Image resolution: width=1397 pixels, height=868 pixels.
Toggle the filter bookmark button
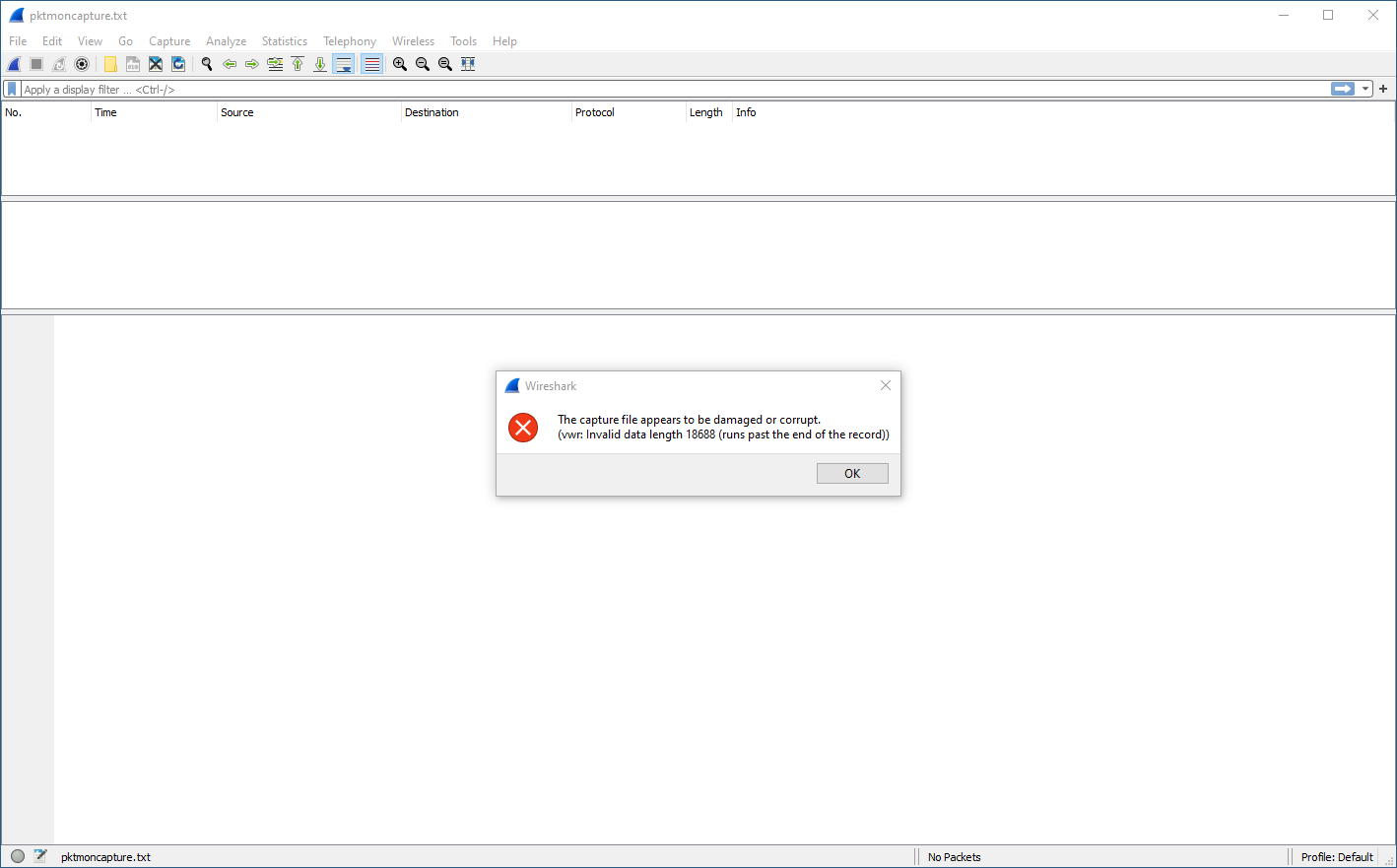click(x=11, y=88)
